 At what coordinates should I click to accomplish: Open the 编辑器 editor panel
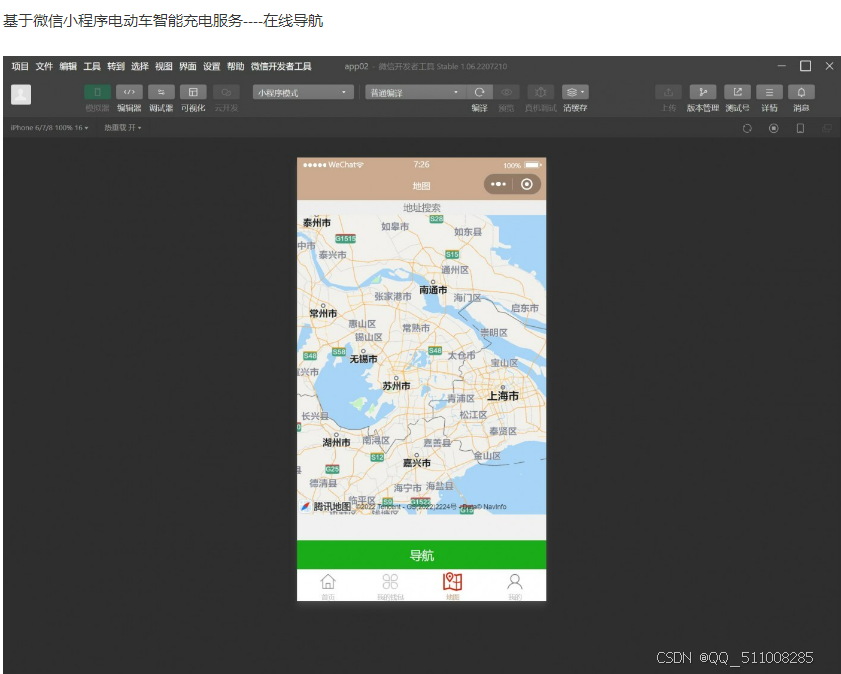128,91
